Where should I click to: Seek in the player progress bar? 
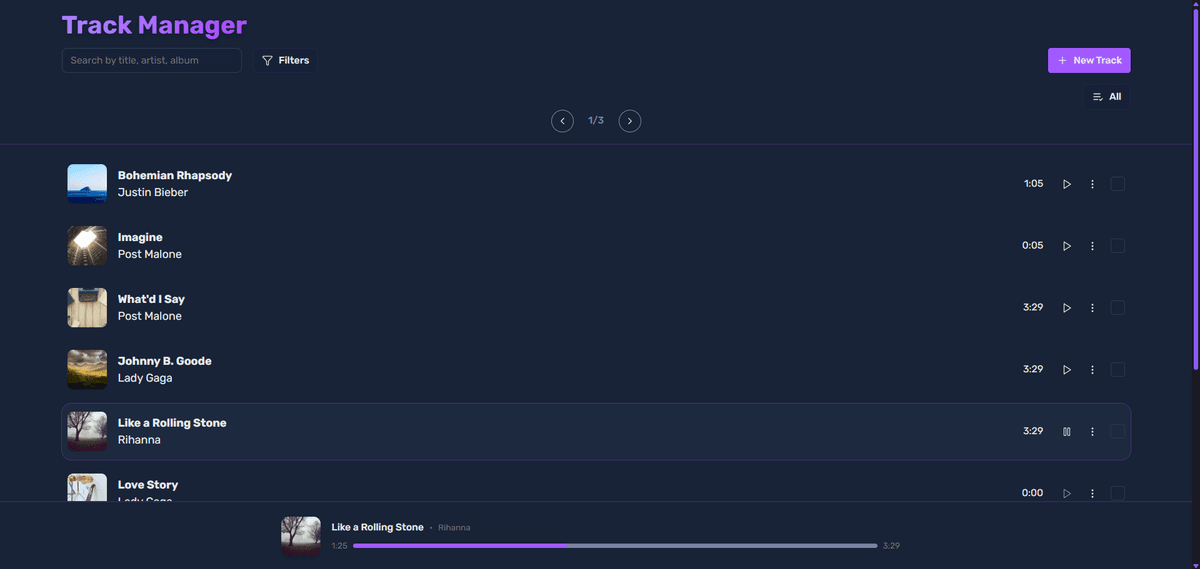point(615,546)
